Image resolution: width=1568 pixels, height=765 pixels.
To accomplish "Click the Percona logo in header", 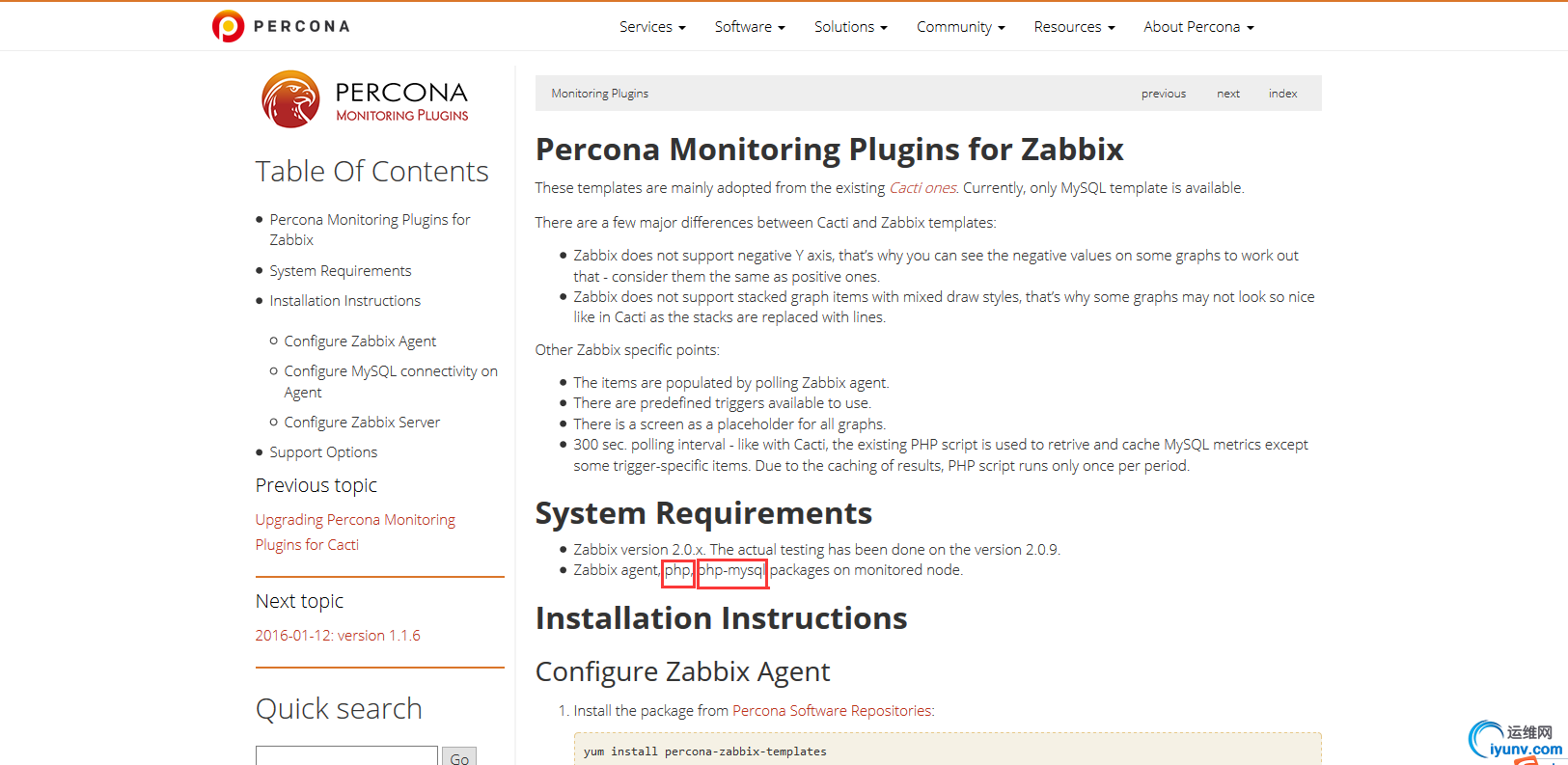I will coord(280,26).
